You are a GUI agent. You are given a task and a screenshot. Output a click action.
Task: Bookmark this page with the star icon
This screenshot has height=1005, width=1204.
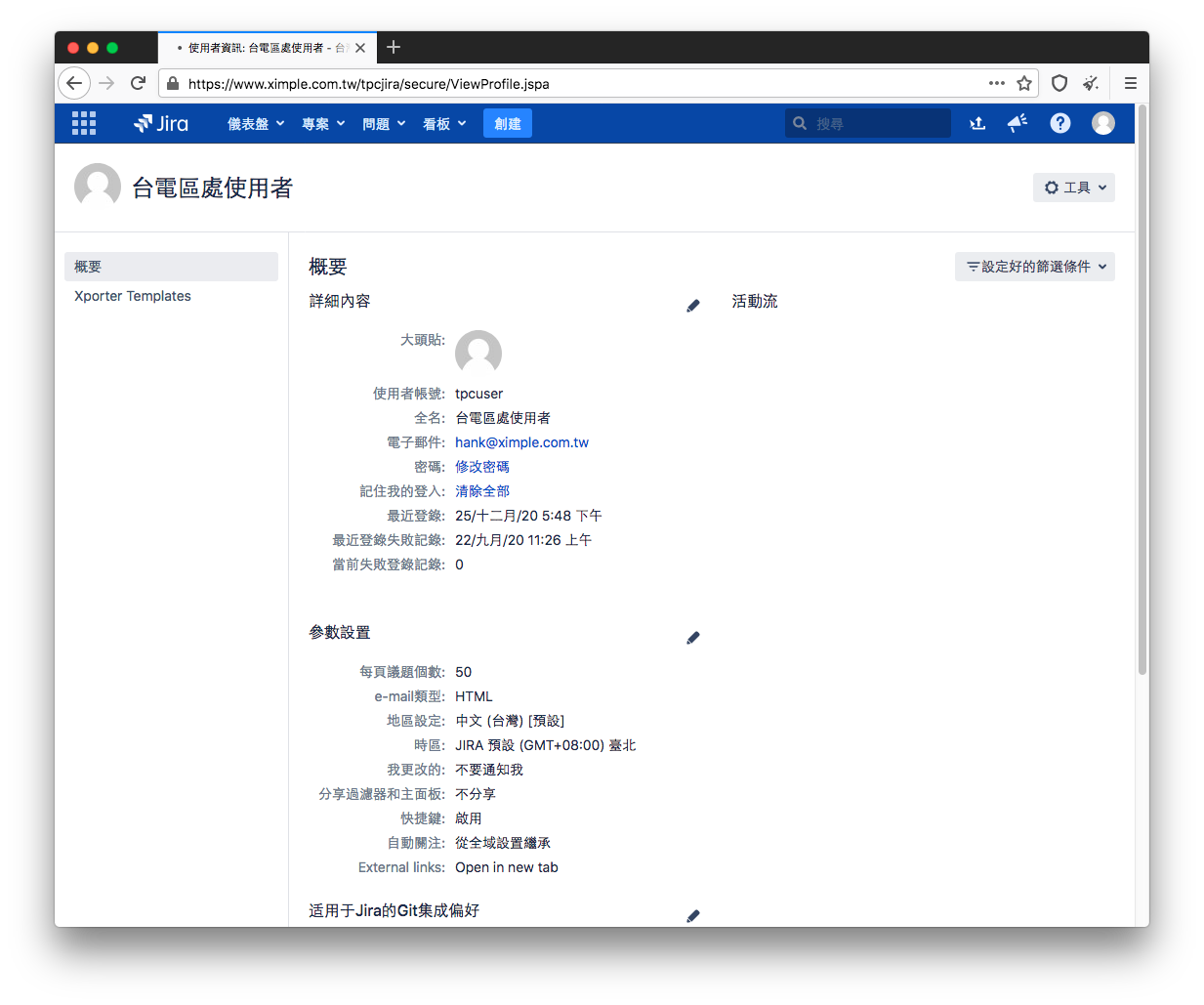tap(1024, 83)
